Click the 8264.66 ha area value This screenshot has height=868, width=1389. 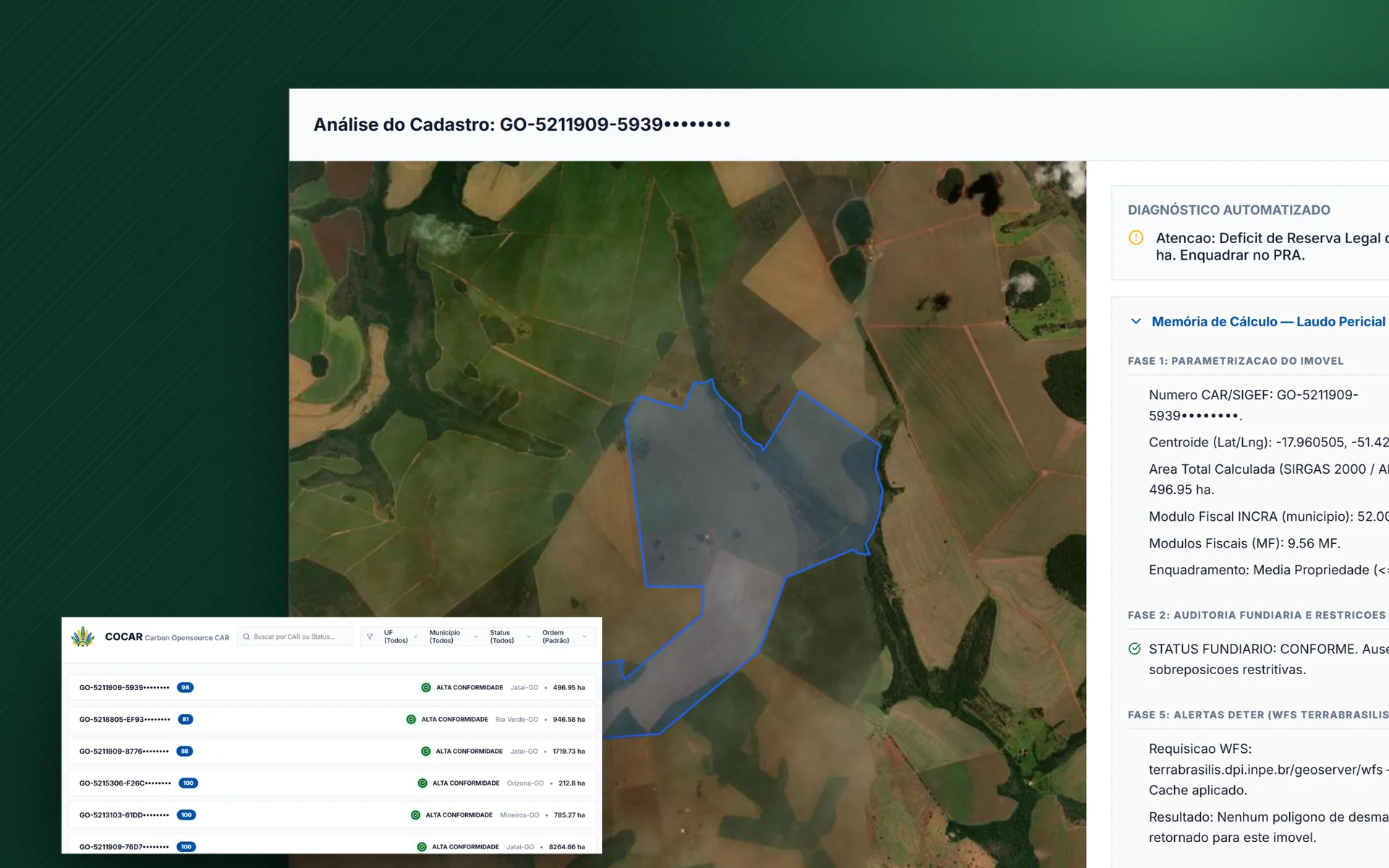point(566,846)
